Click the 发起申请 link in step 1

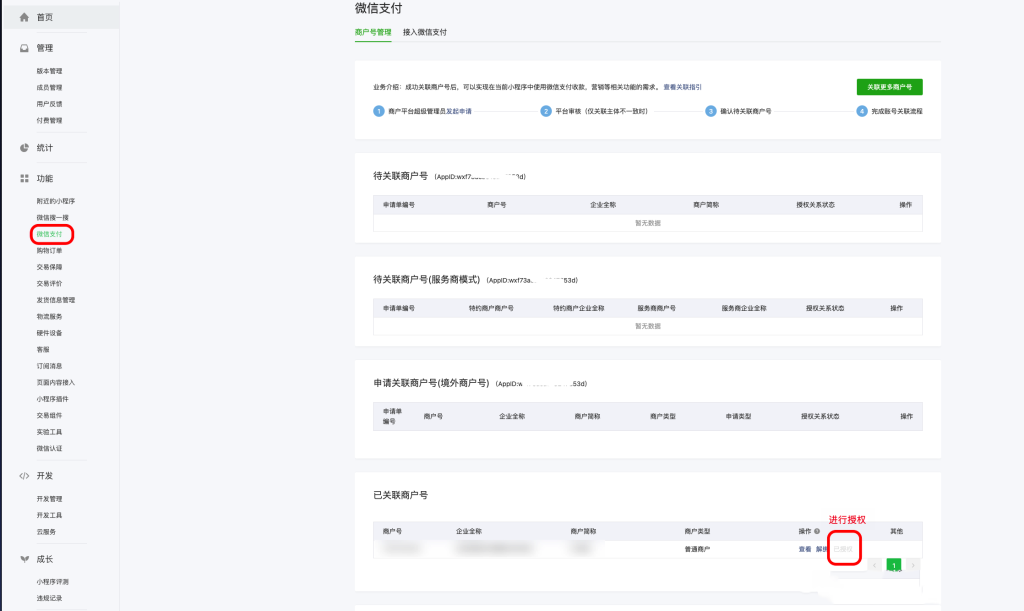pyautogui.click(x=459, y=111)
